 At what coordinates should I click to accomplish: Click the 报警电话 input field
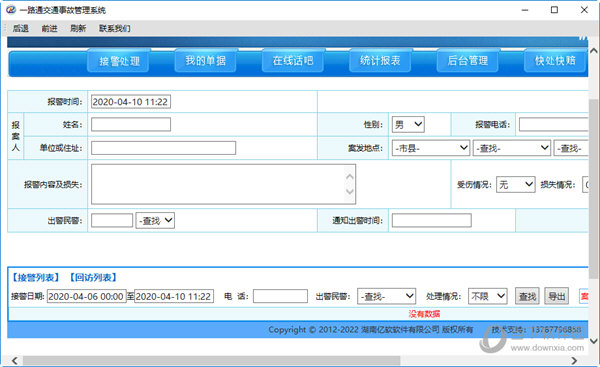553,124
